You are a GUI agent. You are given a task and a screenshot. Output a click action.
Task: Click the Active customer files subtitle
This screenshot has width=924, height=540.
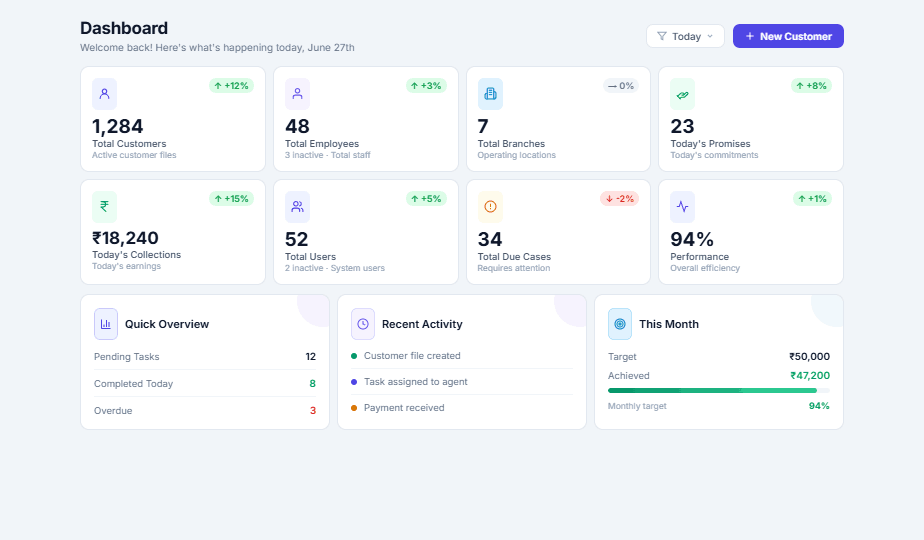click(134, 155)
